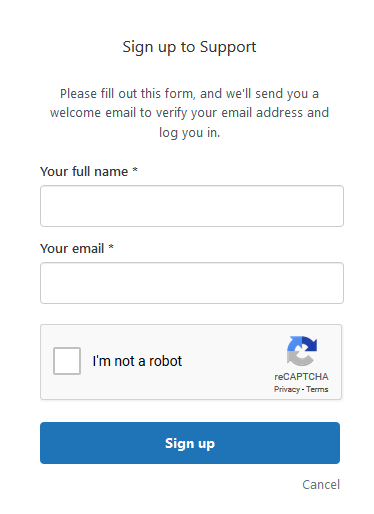This screenshot has width=374, height=514.
Task: Cancel the sign up form
Action: (x=321, y=484)
